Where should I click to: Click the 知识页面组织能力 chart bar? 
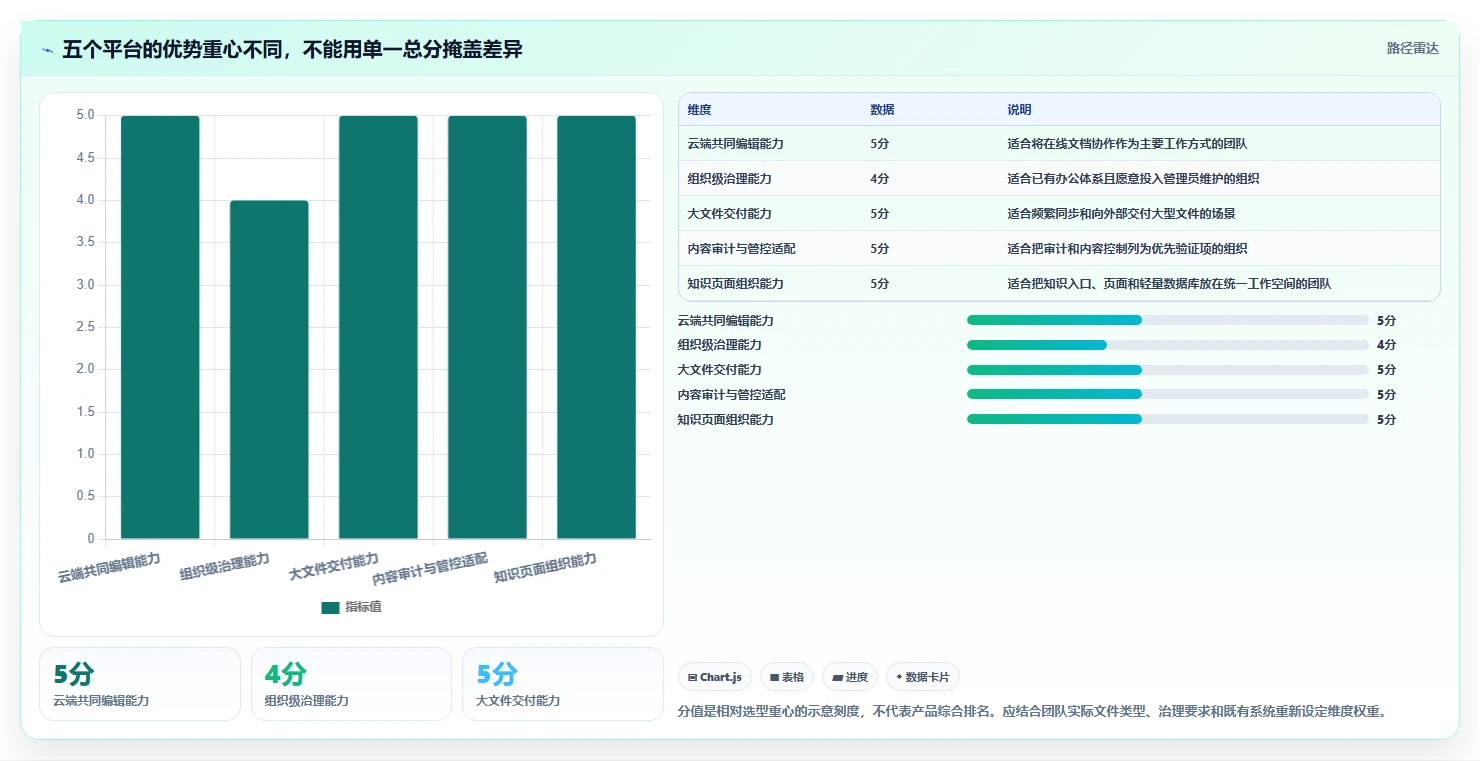pyautogui.click(x=596, y=327)
